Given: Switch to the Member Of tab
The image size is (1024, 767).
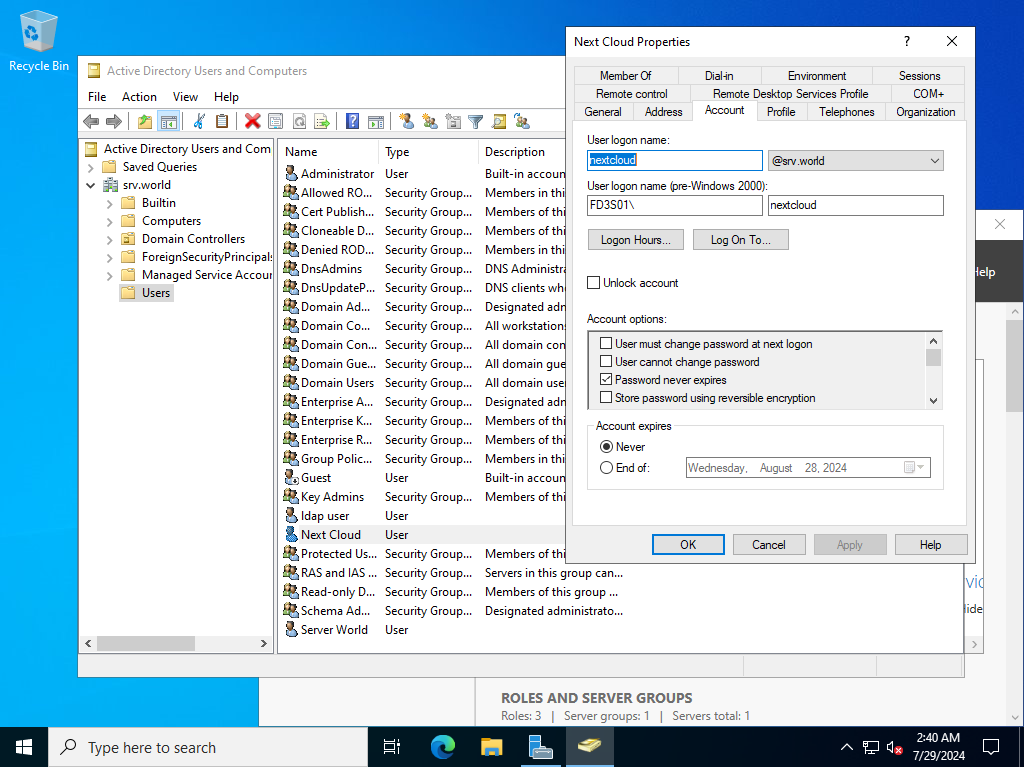Looking at the screenshot, I should pyautogui.click(x=625, y=76).
